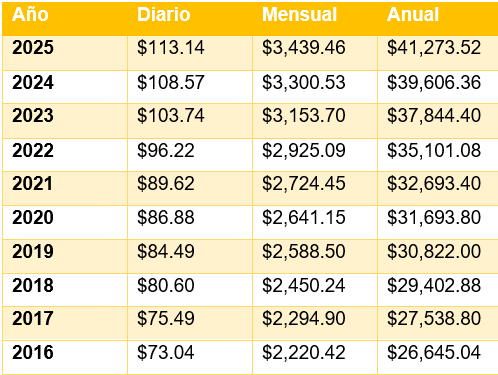The image size is (498, 375).
Task: Click the Mensual column header
Action: pyautogui.click(x=299, y=15)
